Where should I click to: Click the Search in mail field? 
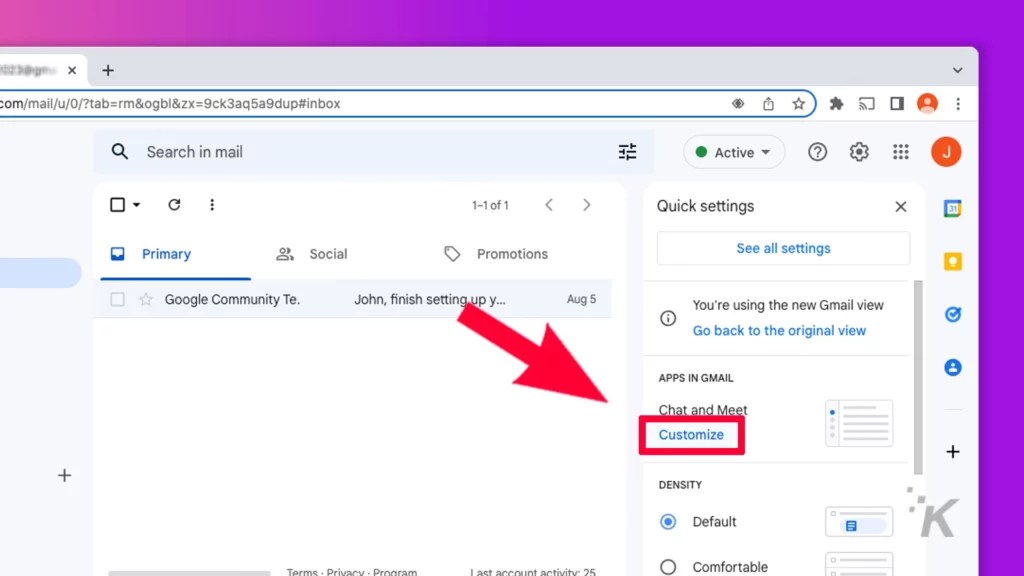click(300, 152)
